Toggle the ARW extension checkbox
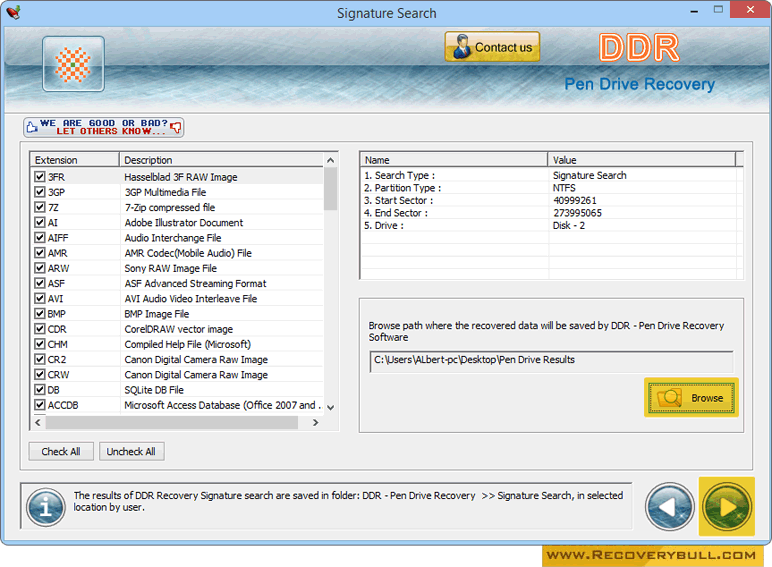Viewport: 772px width, 567px height. pyautogui.click(x=40, y=268)
